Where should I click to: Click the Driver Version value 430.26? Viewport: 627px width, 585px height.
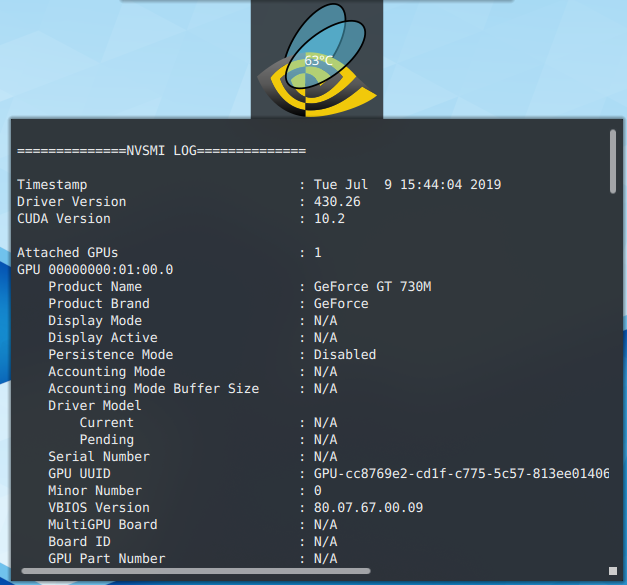[x=337, y=202]
